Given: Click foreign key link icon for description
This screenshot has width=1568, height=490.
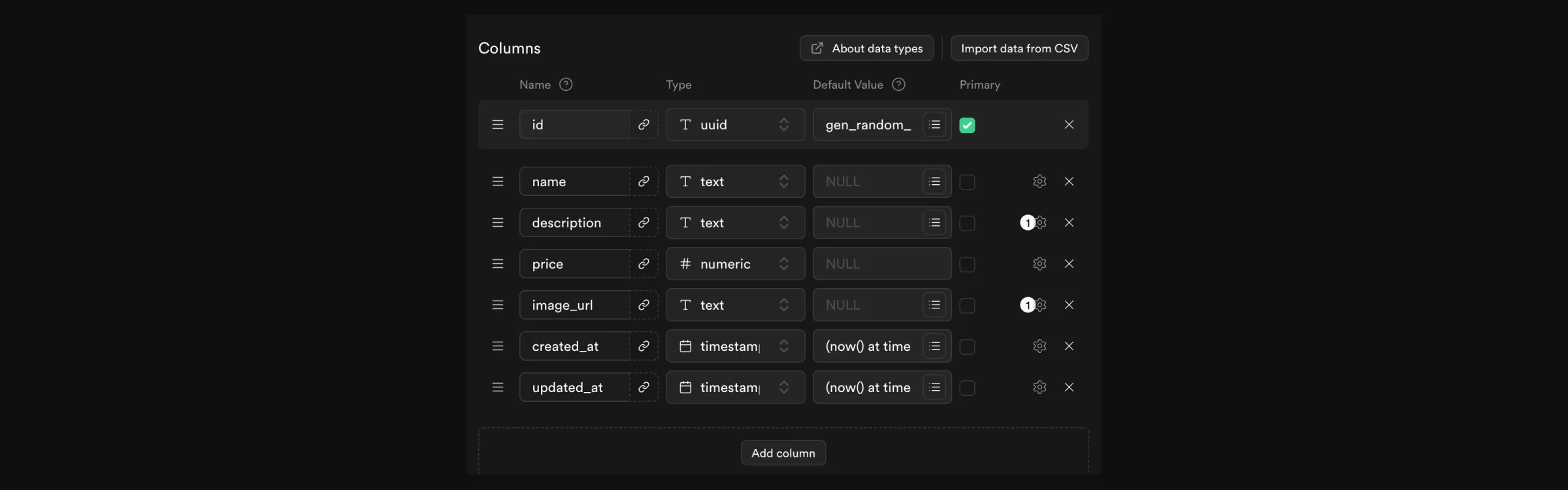Looking at the screenshot, I should tap(644, 223).
